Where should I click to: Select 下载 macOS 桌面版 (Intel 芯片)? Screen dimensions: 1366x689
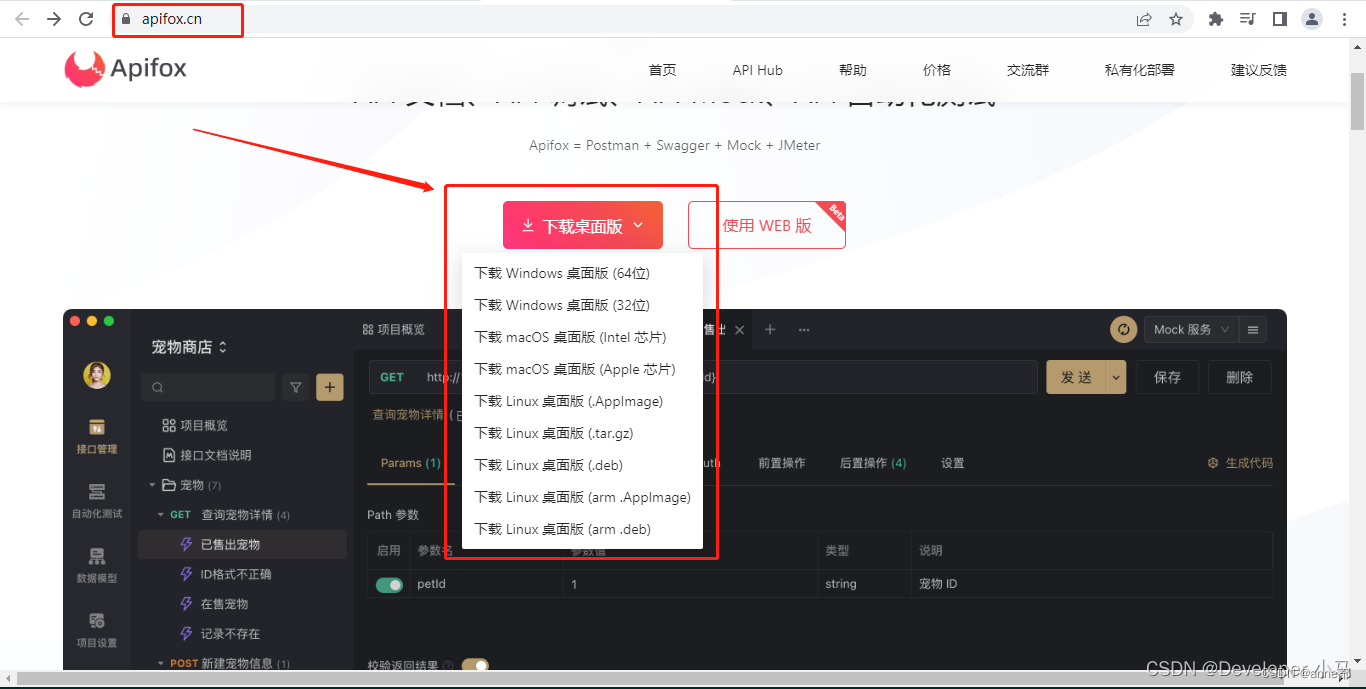click(583, 337)
